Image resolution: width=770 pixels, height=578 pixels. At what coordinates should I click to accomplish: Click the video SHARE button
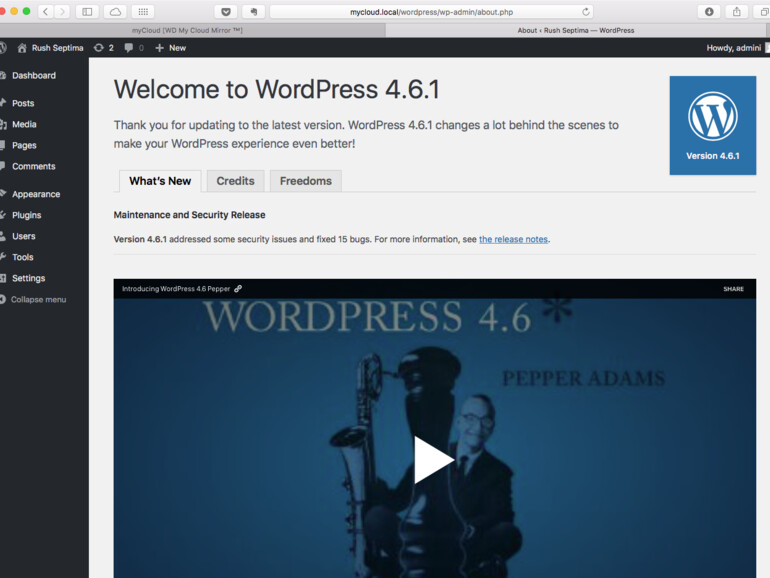tap(733, 289)
